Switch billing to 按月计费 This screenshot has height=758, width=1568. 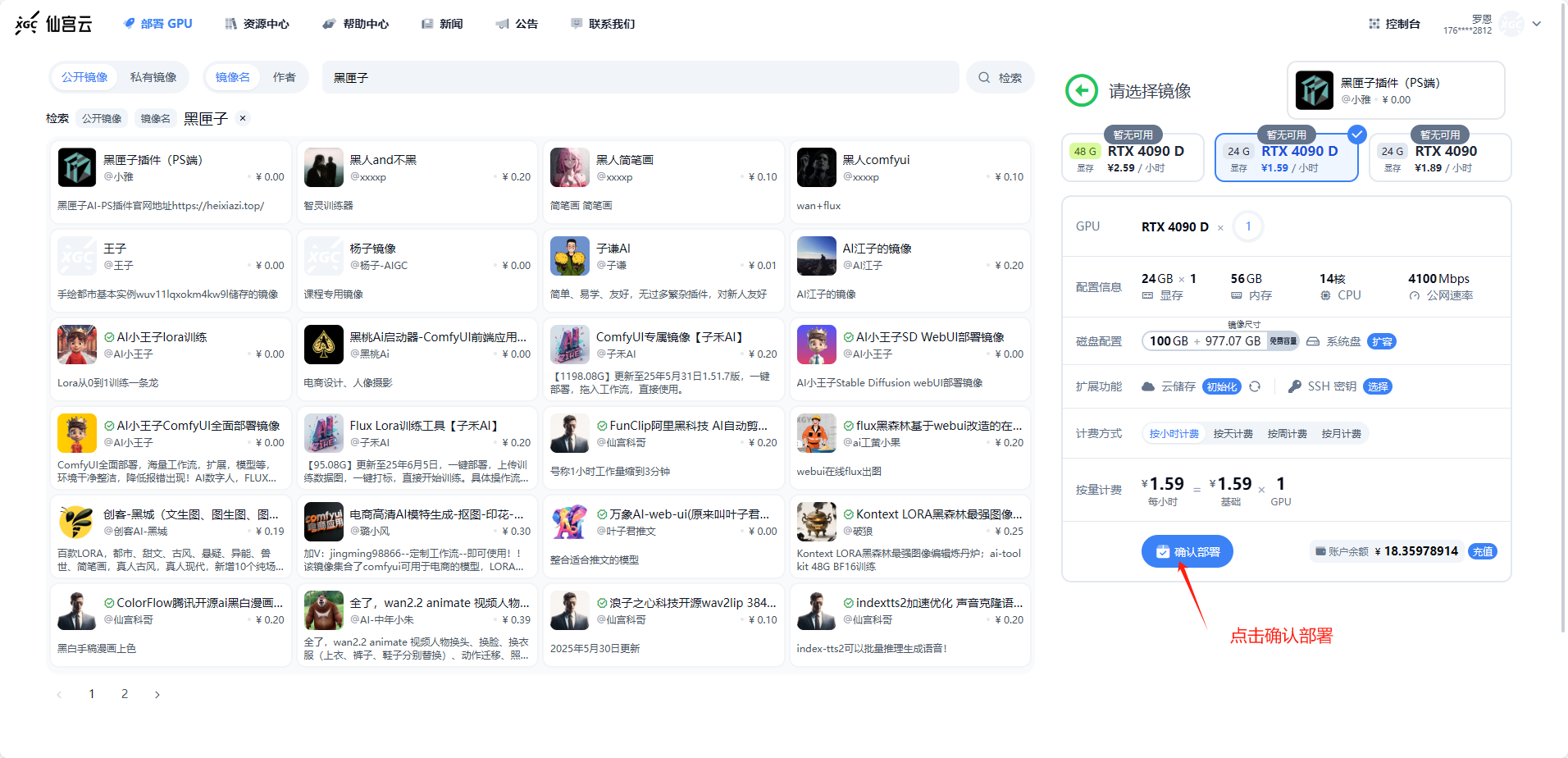1341,434
